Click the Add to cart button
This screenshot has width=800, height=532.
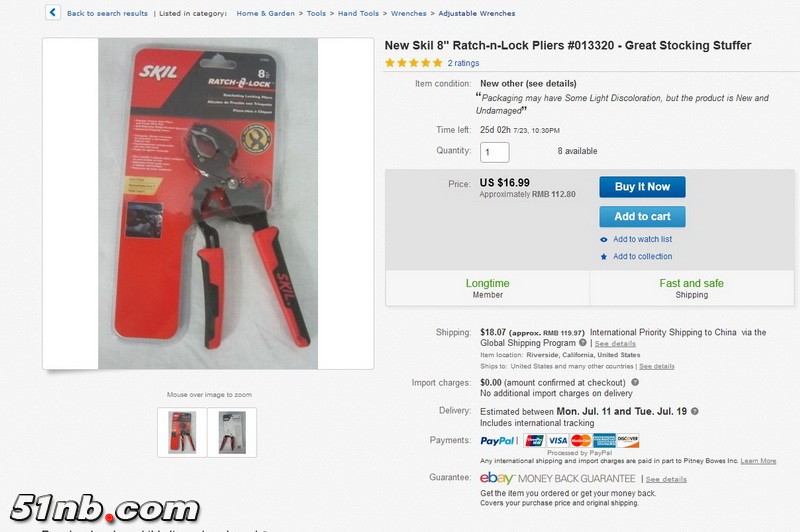(x=642, y=216)
